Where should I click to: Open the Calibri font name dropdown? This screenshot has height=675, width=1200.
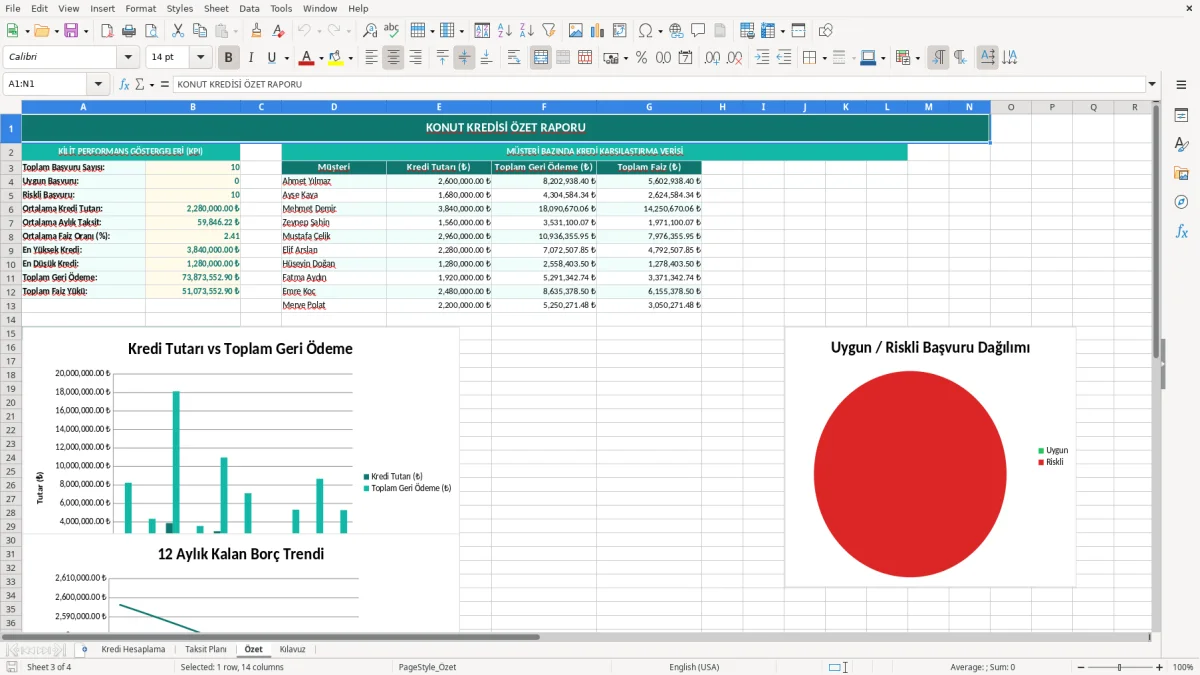pos(127,58)
